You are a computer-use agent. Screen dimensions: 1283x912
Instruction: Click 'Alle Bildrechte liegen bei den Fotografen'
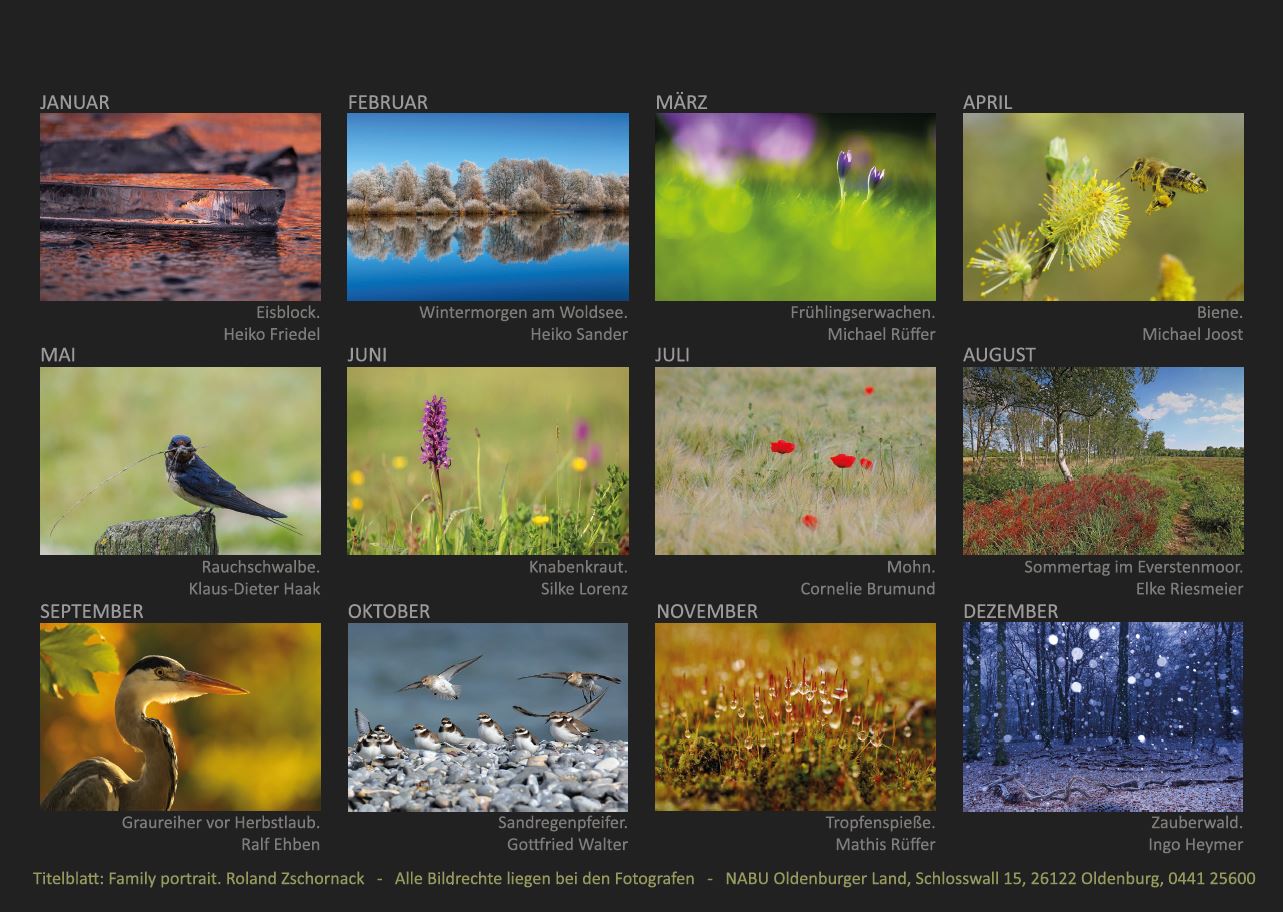[544, 879]
